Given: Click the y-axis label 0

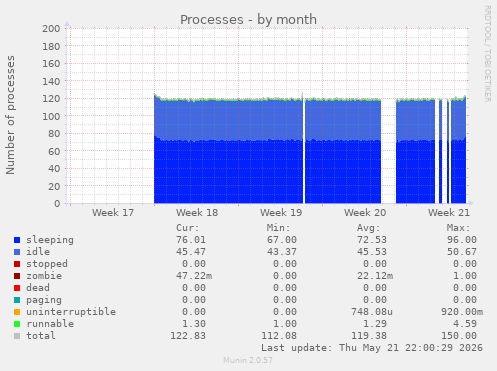Looking at the screenshot, I should click(x=57, y=204).
